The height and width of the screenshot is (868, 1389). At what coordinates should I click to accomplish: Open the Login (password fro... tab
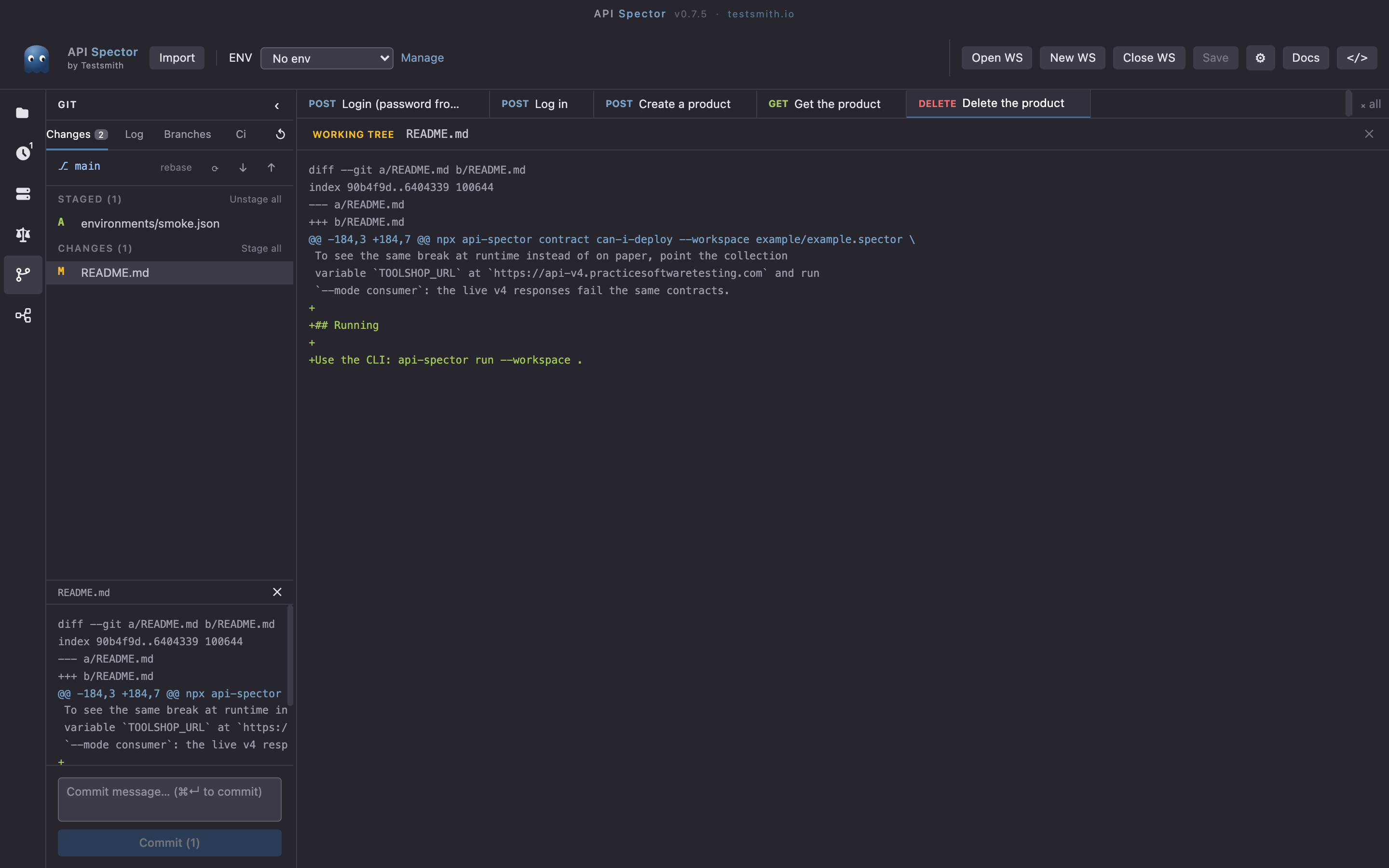pos(393,104)
